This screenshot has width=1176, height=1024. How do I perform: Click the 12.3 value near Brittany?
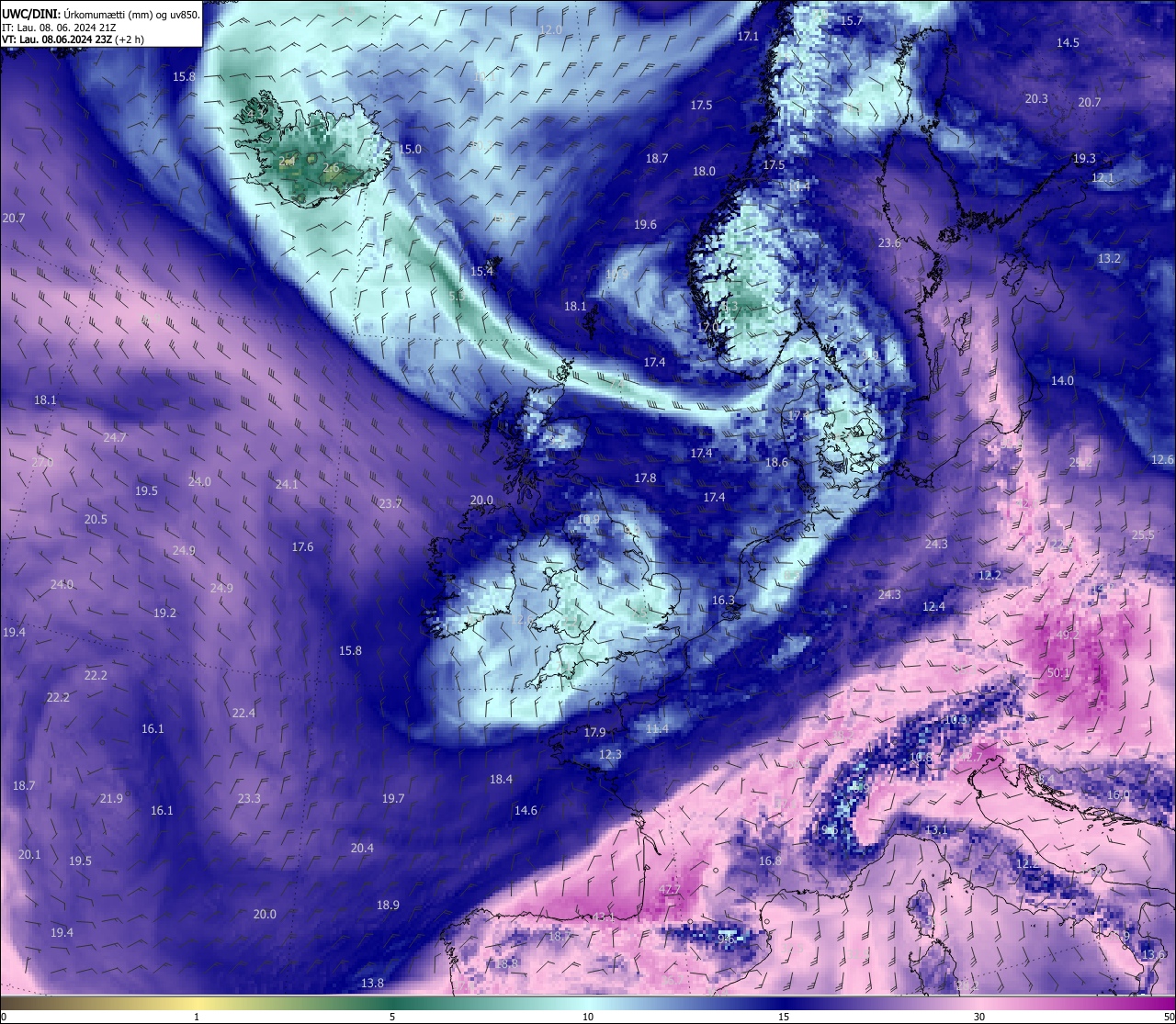tap(610, 754)
